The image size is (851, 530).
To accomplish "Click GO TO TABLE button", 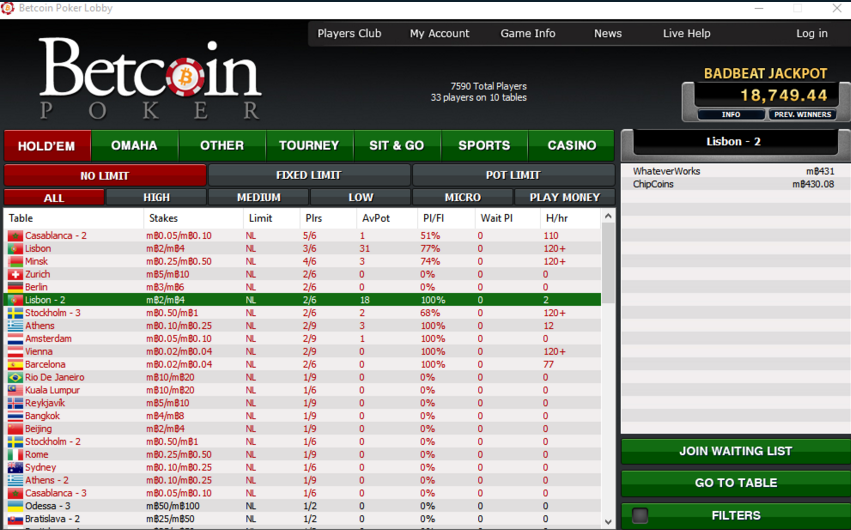I will click(736, 483).
